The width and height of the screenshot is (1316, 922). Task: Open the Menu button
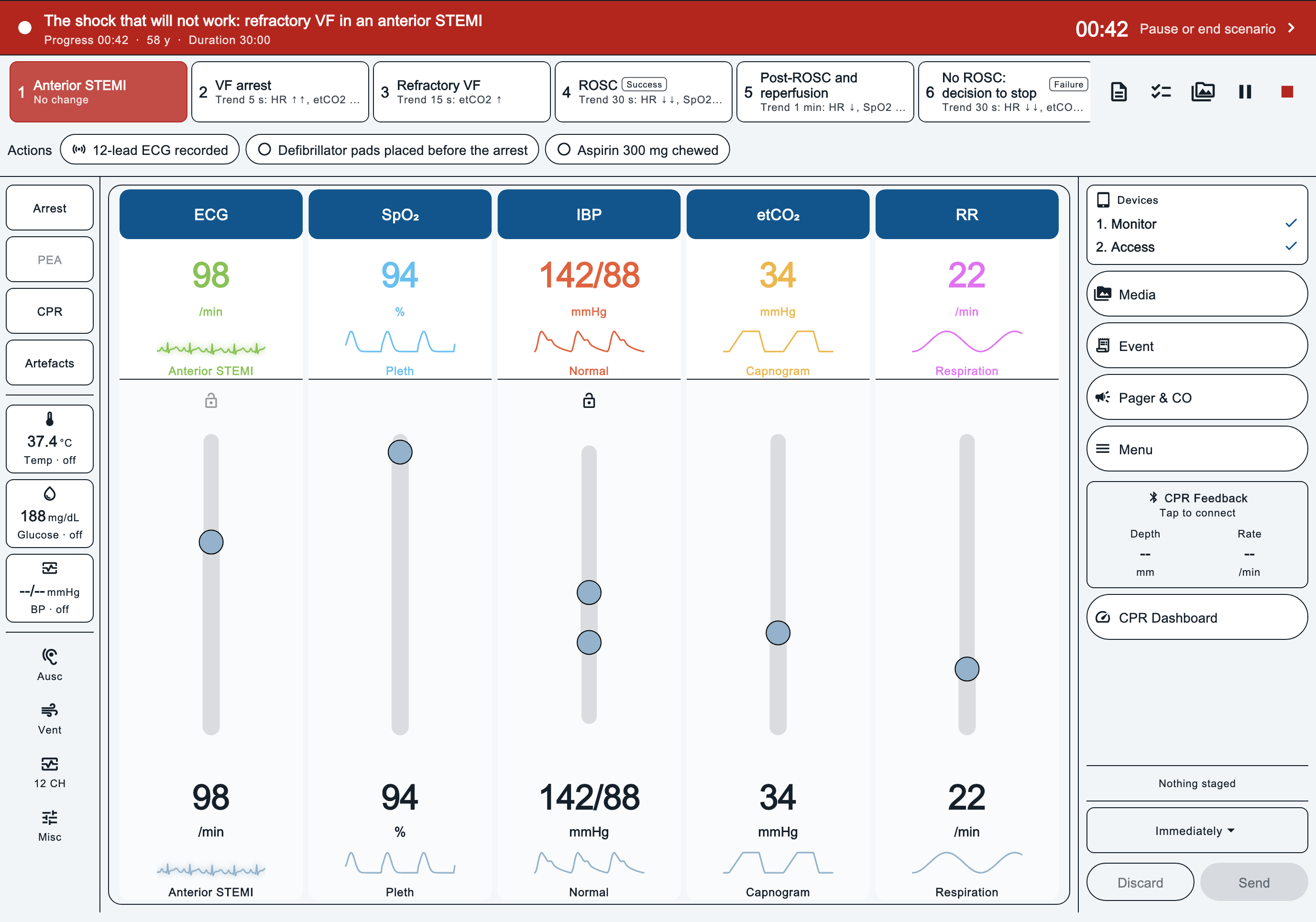pyautogui.click(x=1197, y=449)
